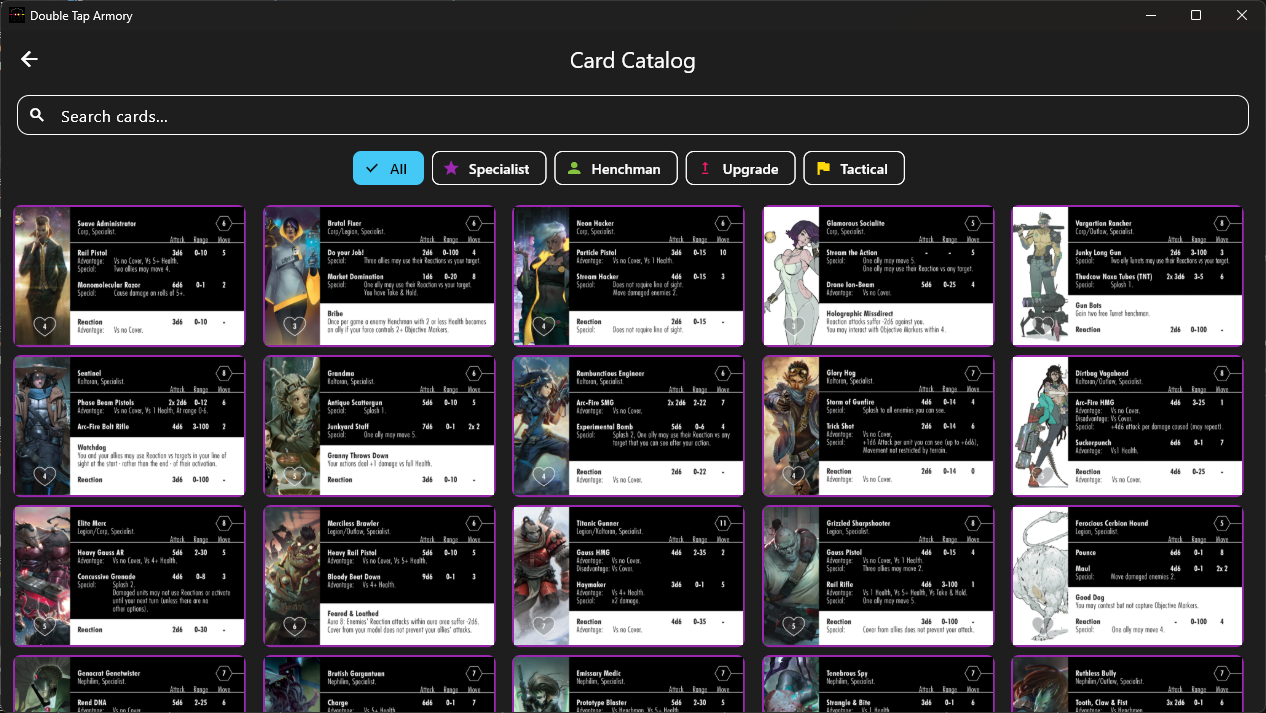Image resolution: width=1266 pixels, height=713 pixels.
Task: Click the hexagon cost badge on Glamorous Socialite
Action: pyautogui.click(x=972, y=223)
